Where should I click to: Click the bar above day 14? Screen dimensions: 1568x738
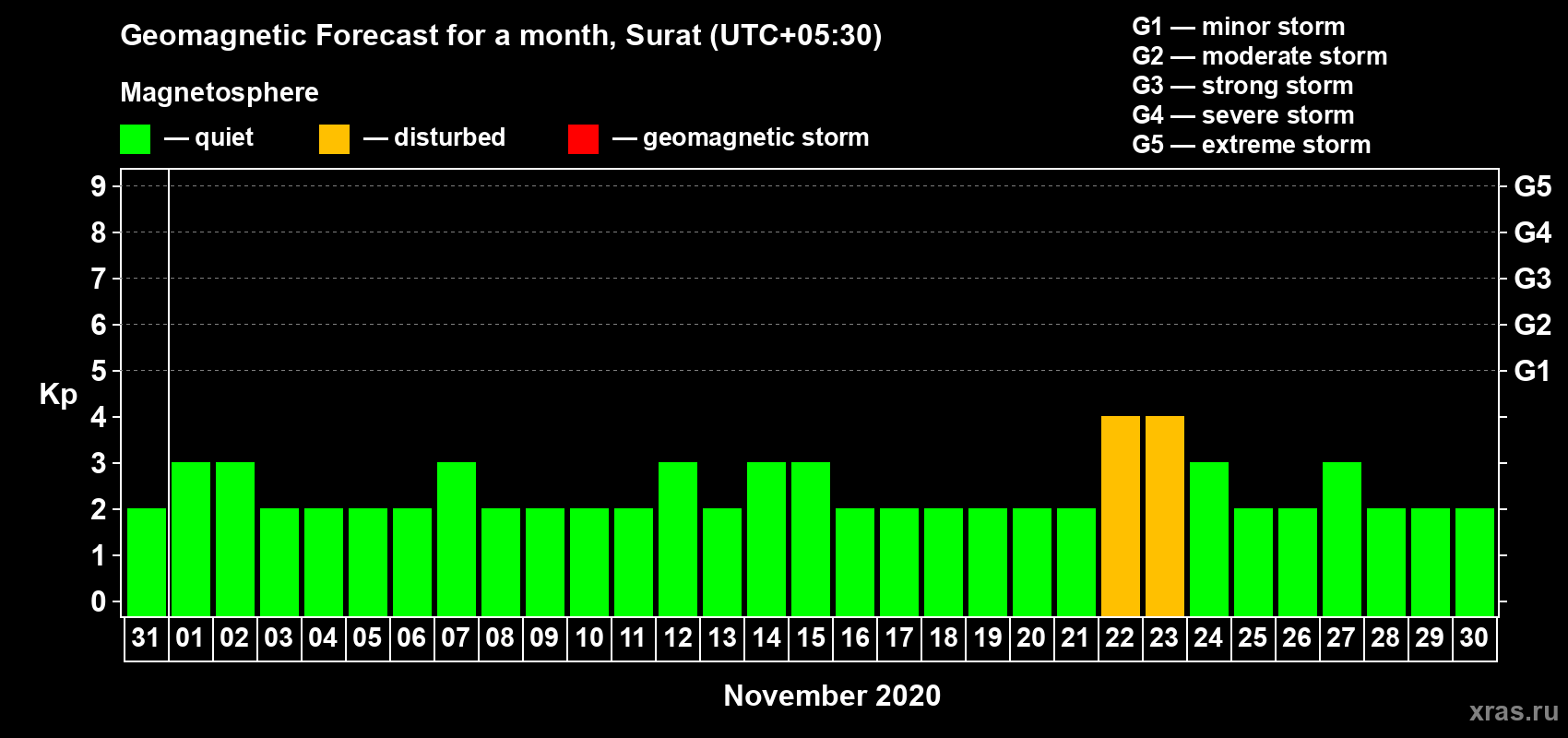(766, 539)
